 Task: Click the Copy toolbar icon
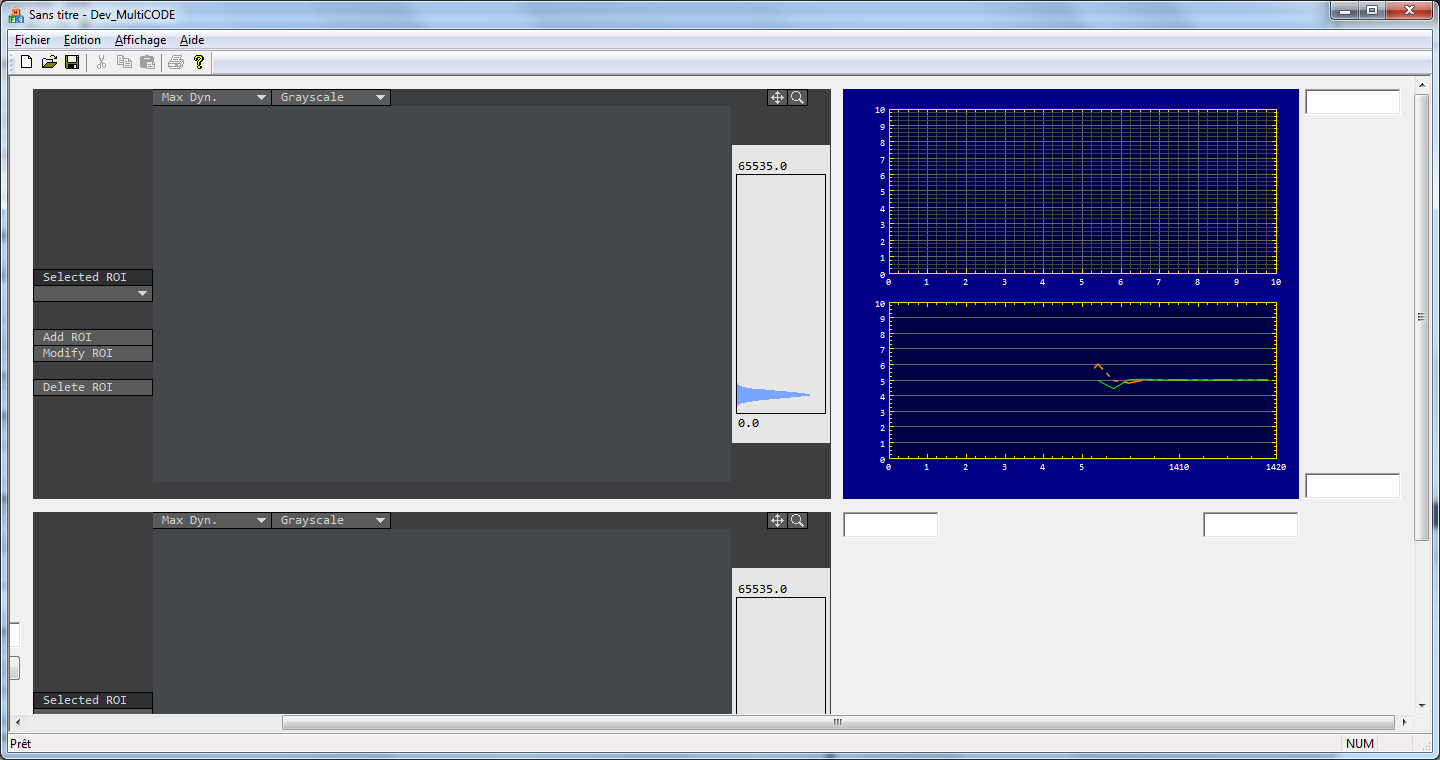[x=124, y=62]
